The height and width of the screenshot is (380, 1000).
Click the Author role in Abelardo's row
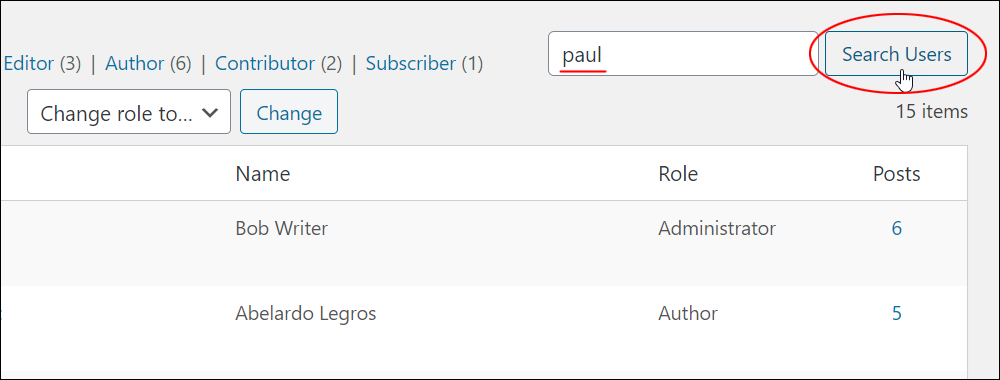coord(688,313)
